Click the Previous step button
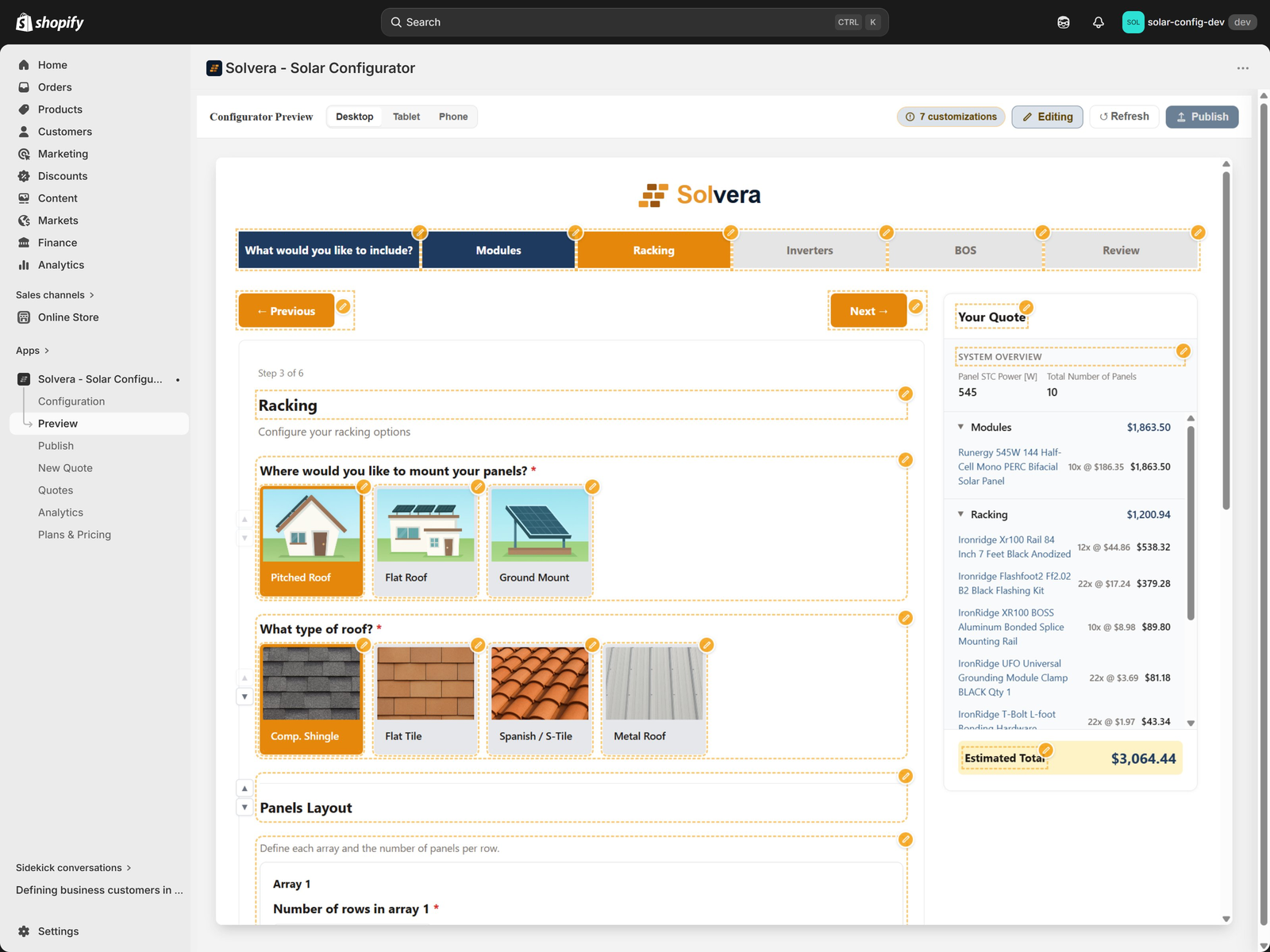The image size is (1270, 952). point(287,311)
